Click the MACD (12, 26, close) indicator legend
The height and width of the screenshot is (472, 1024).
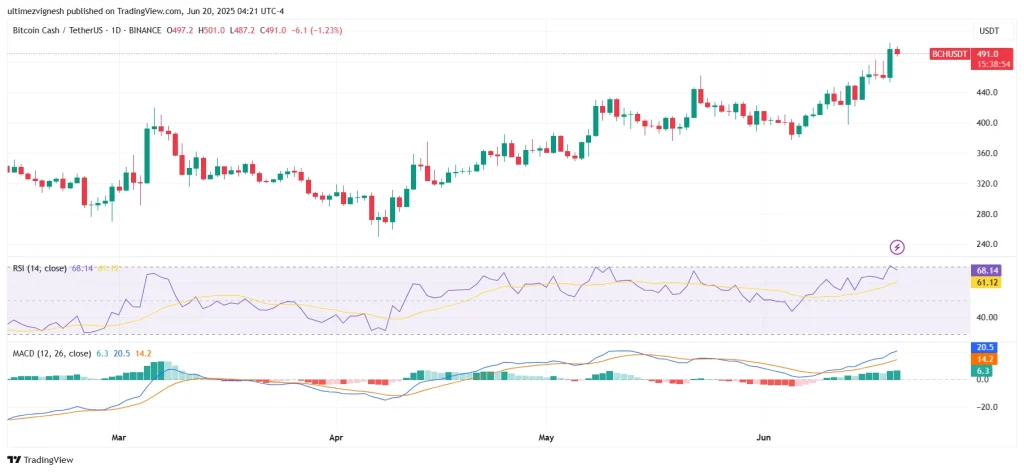click(52, 353)
